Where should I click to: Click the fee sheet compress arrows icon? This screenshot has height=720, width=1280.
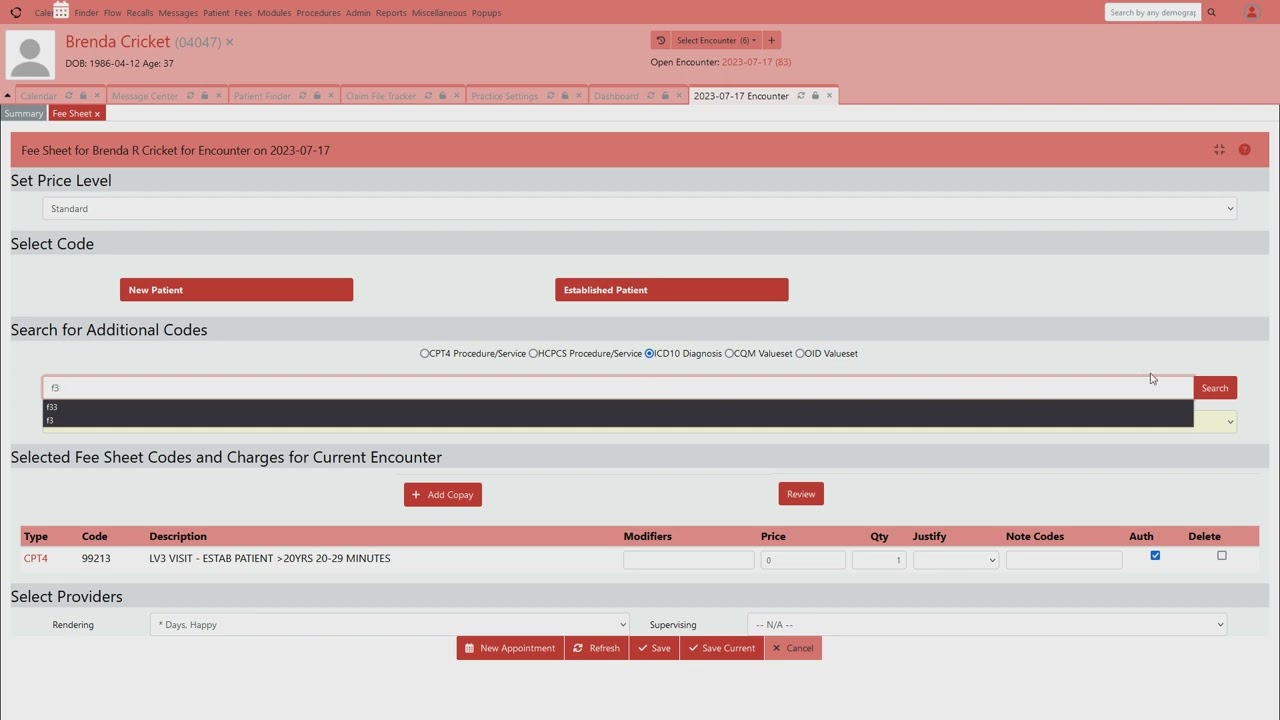pos(1219,150)
